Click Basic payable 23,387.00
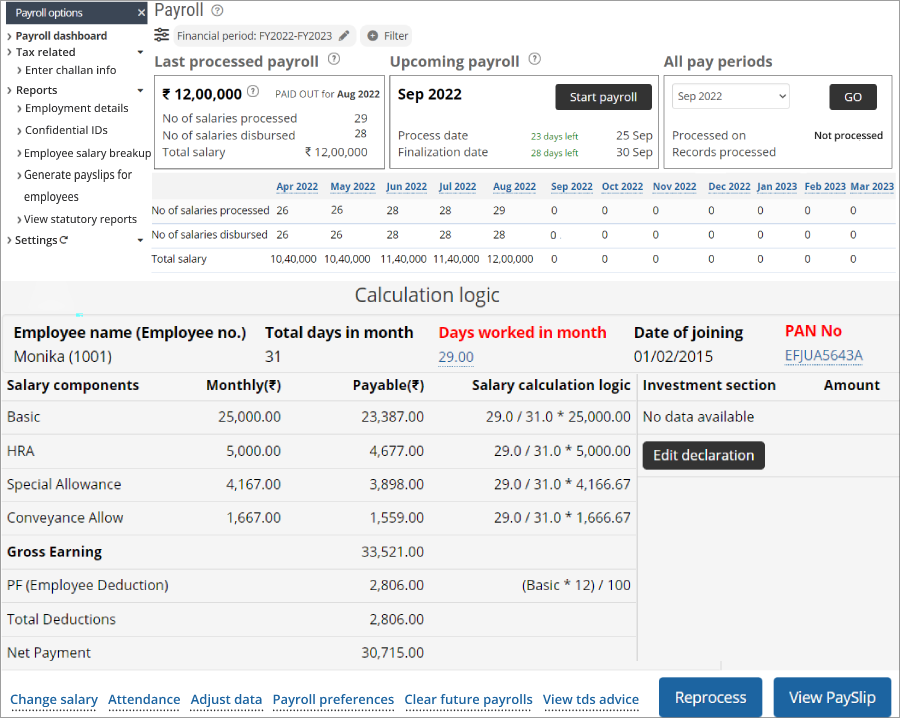 pos(393,417)
